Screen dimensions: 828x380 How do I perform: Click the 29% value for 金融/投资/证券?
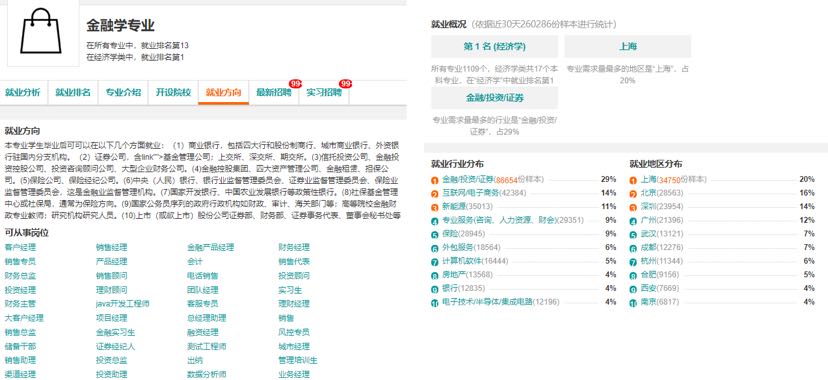click(608, 179)
